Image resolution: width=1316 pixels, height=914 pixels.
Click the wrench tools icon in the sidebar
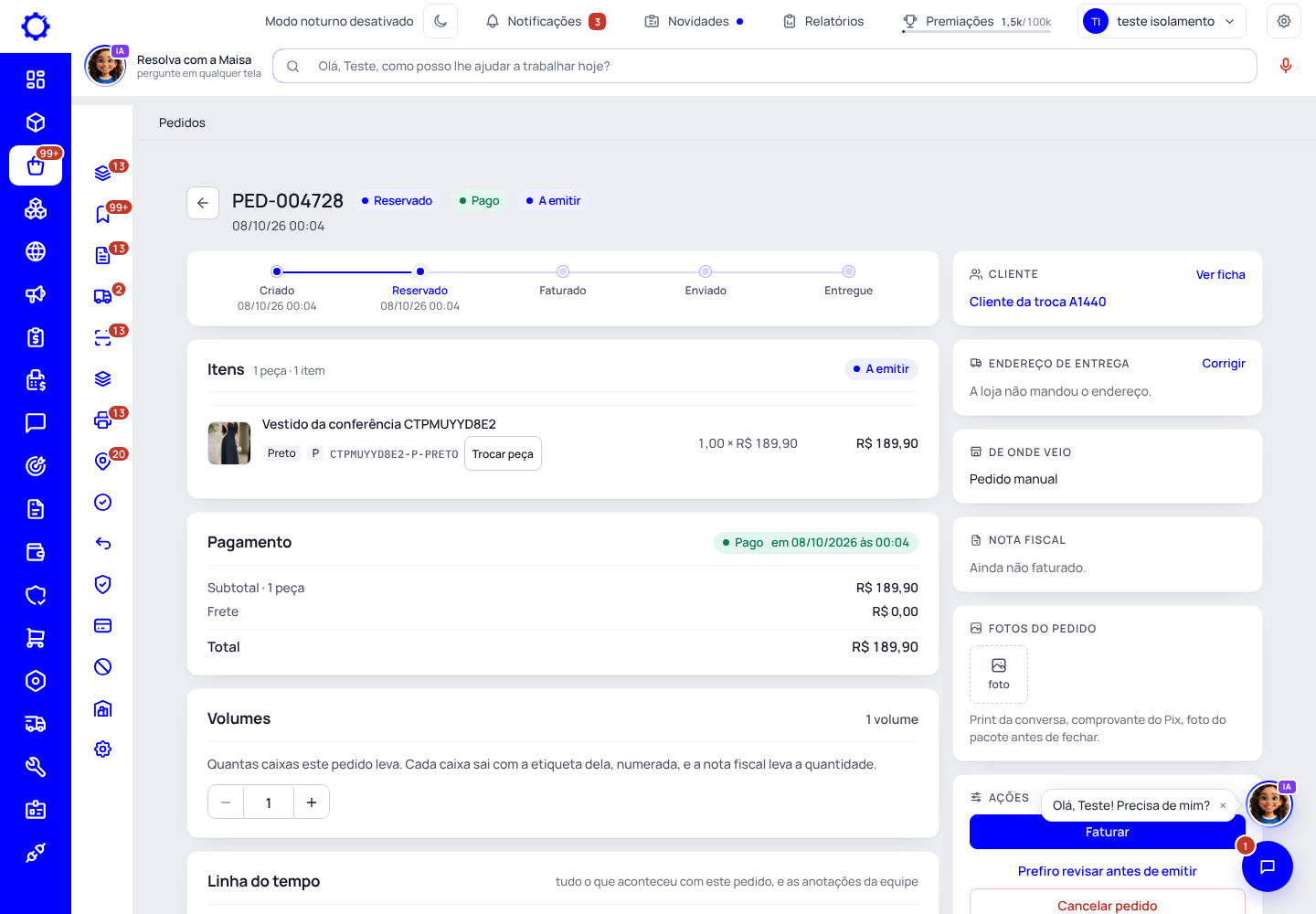click(x=36, y=767)
